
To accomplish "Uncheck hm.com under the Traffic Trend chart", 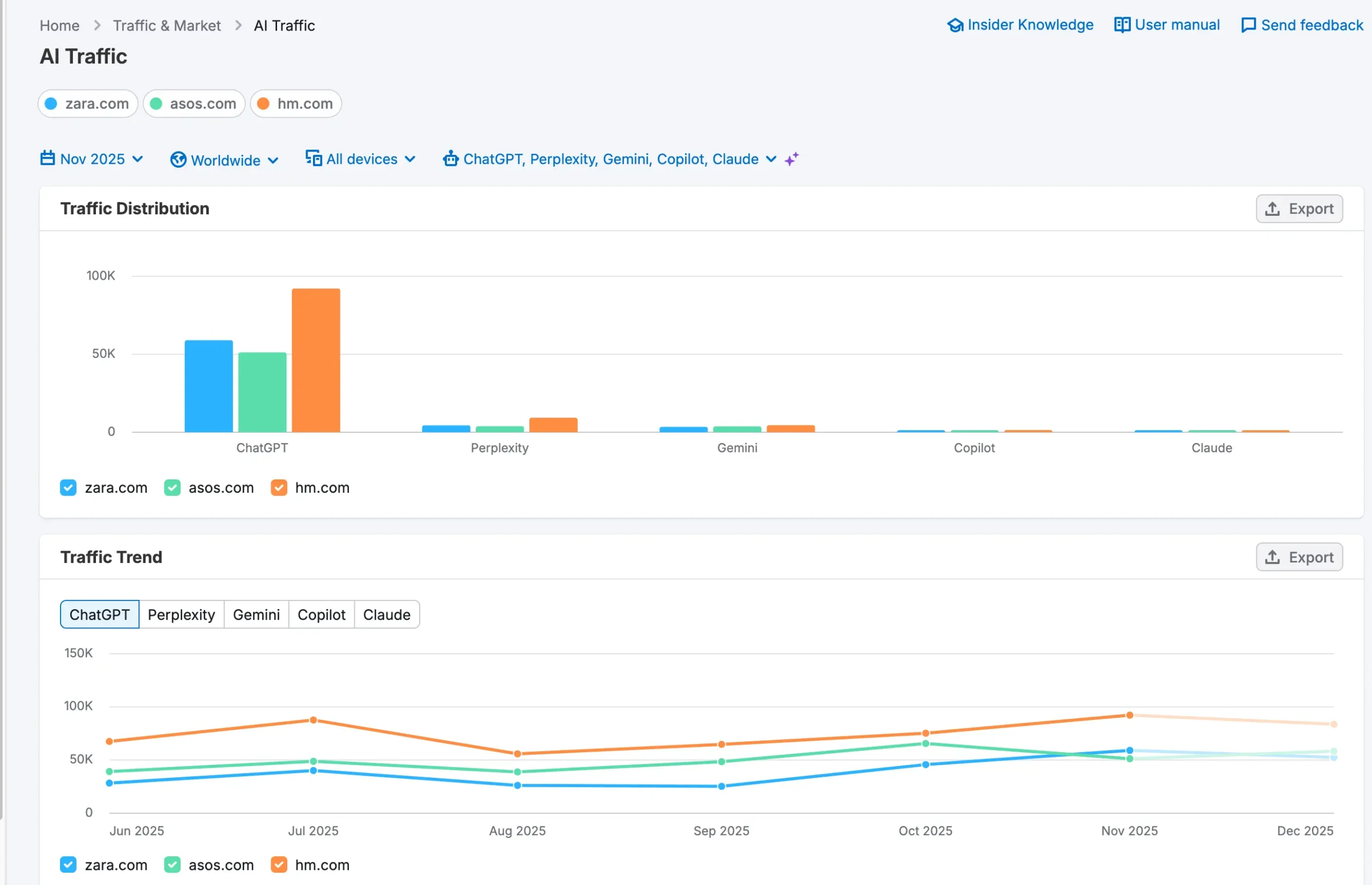I will (280, 864).
